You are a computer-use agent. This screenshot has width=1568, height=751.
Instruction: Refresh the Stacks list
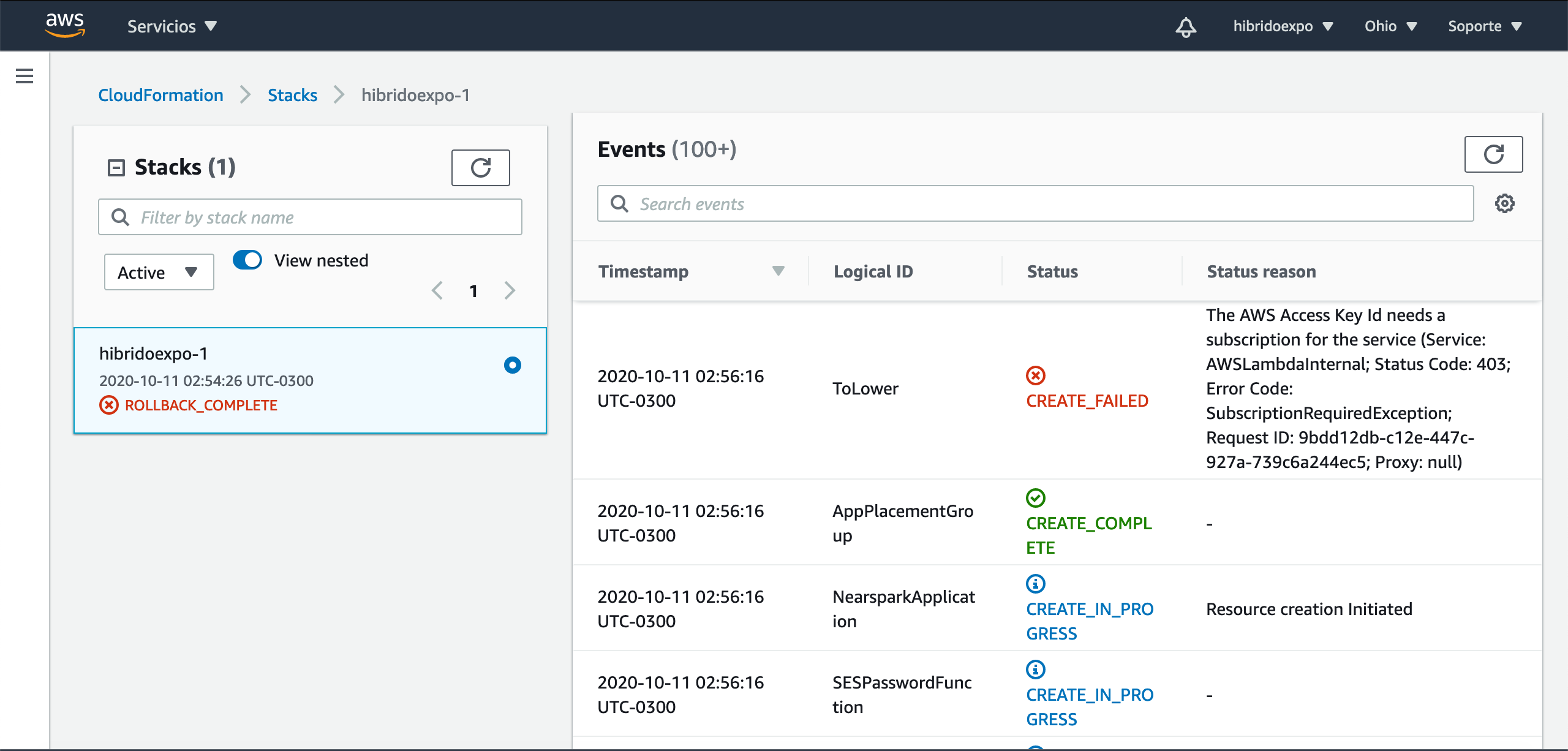tap(481, 167)
